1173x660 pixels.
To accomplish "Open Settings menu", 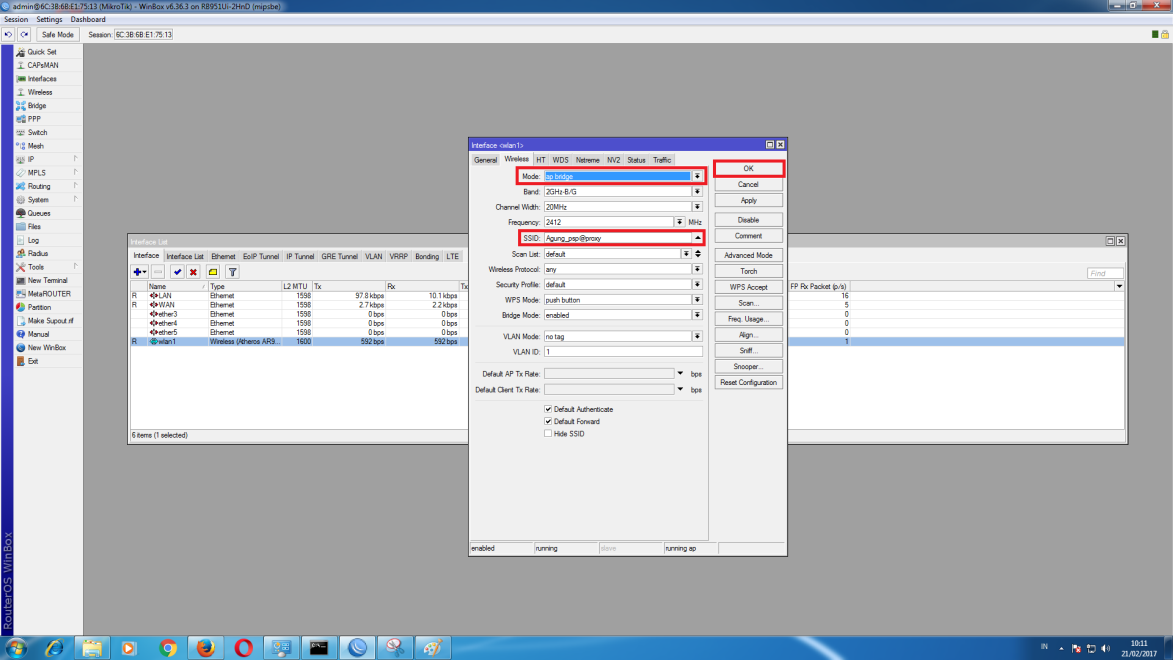I will [x=49, y=19].
